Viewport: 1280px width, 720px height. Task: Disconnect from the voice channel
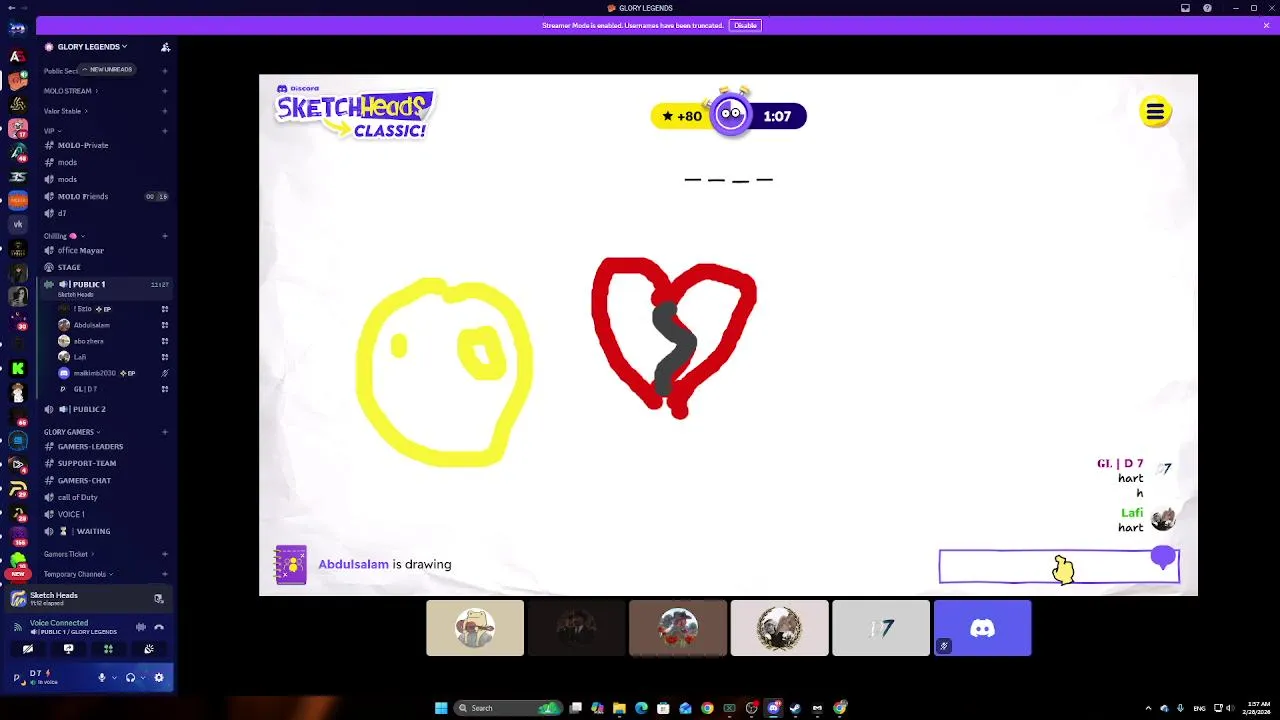pyautogui.click(x=159, y=627)
